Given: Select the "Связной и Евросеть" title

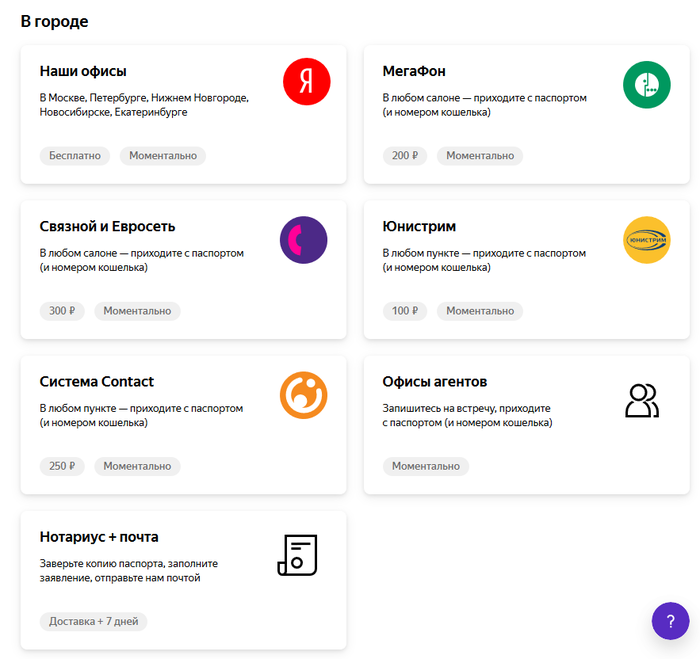Looking at the screenshot, I should coord(107,226).
